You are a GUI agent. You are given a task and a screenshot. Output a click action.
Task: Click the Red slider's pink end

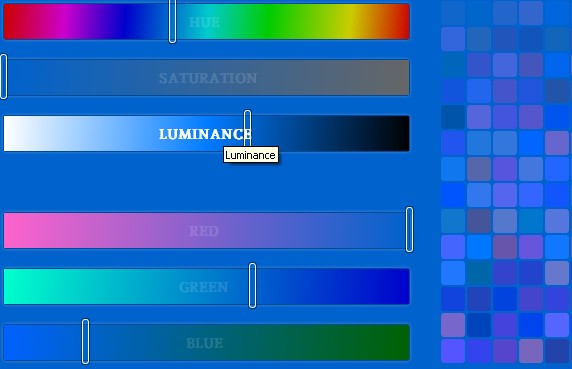click(15, 231)
